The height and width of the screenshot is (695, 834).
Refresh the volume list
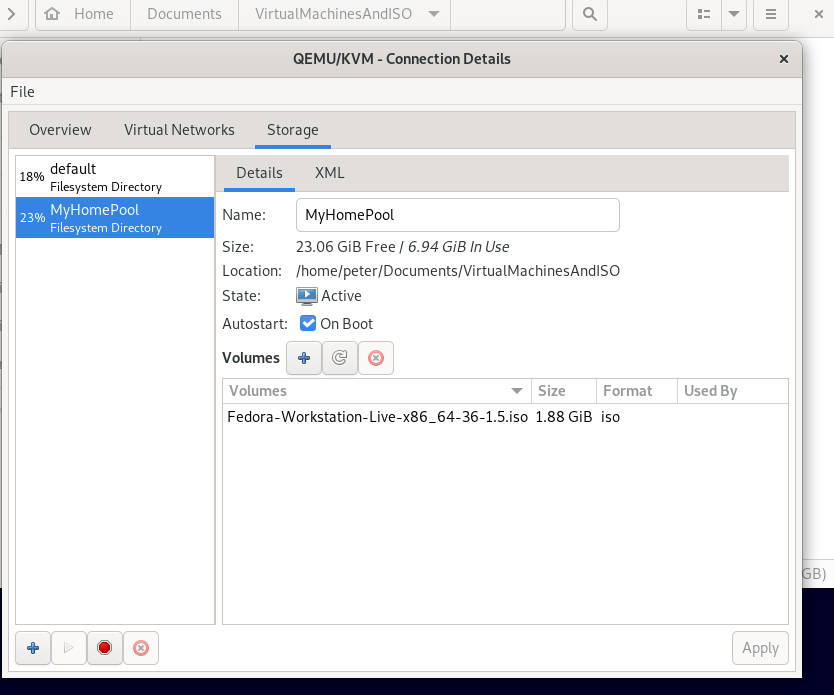click(x=340, y=358)
